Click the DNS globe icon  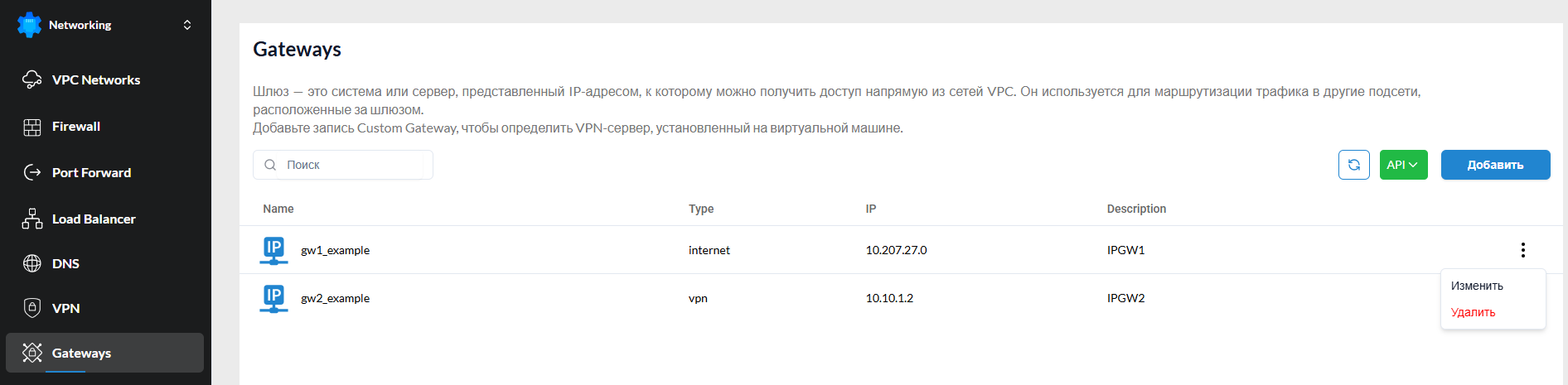[32, 263]
